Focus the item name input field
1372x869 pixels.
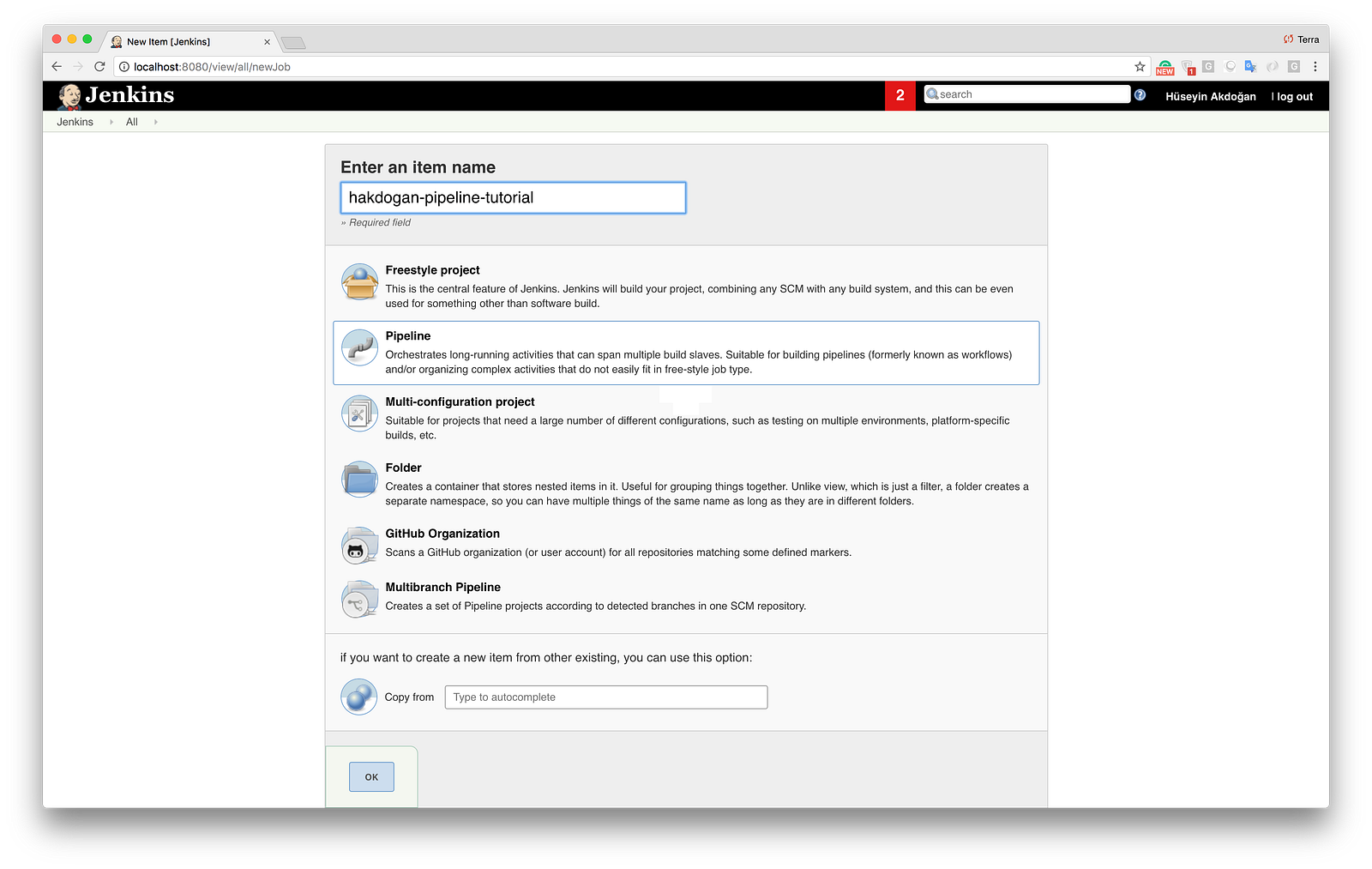pyautogui.click(x=513, y=197)
